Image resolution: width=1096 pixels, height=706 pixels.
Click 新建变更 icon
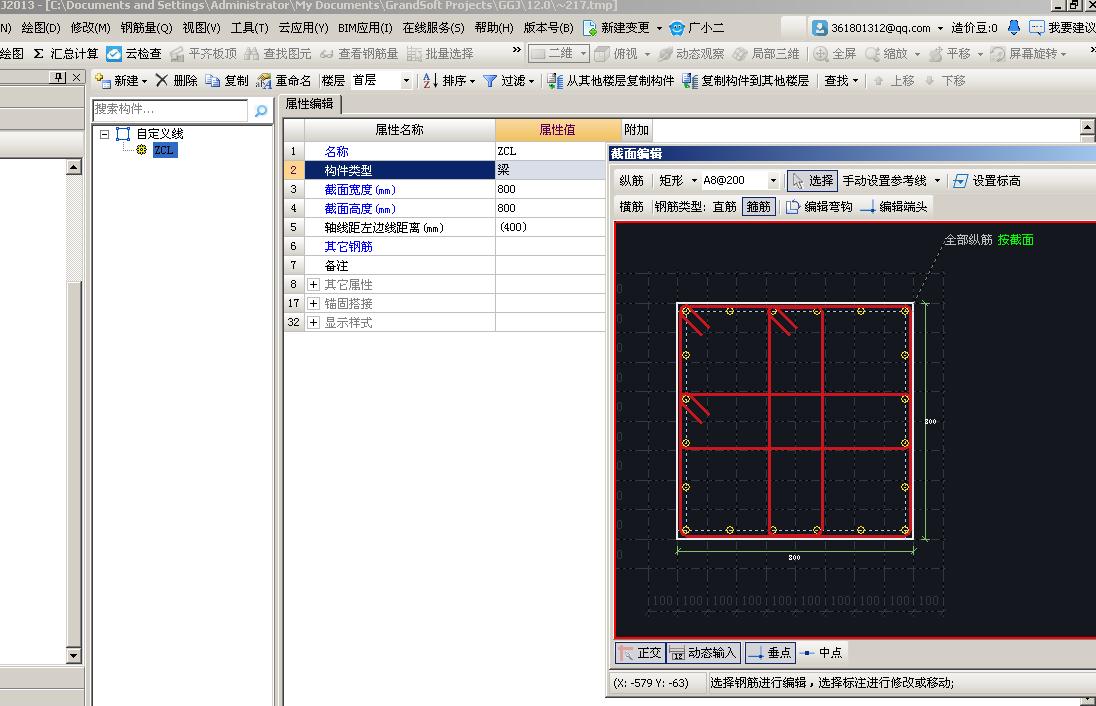coord(590,28)
